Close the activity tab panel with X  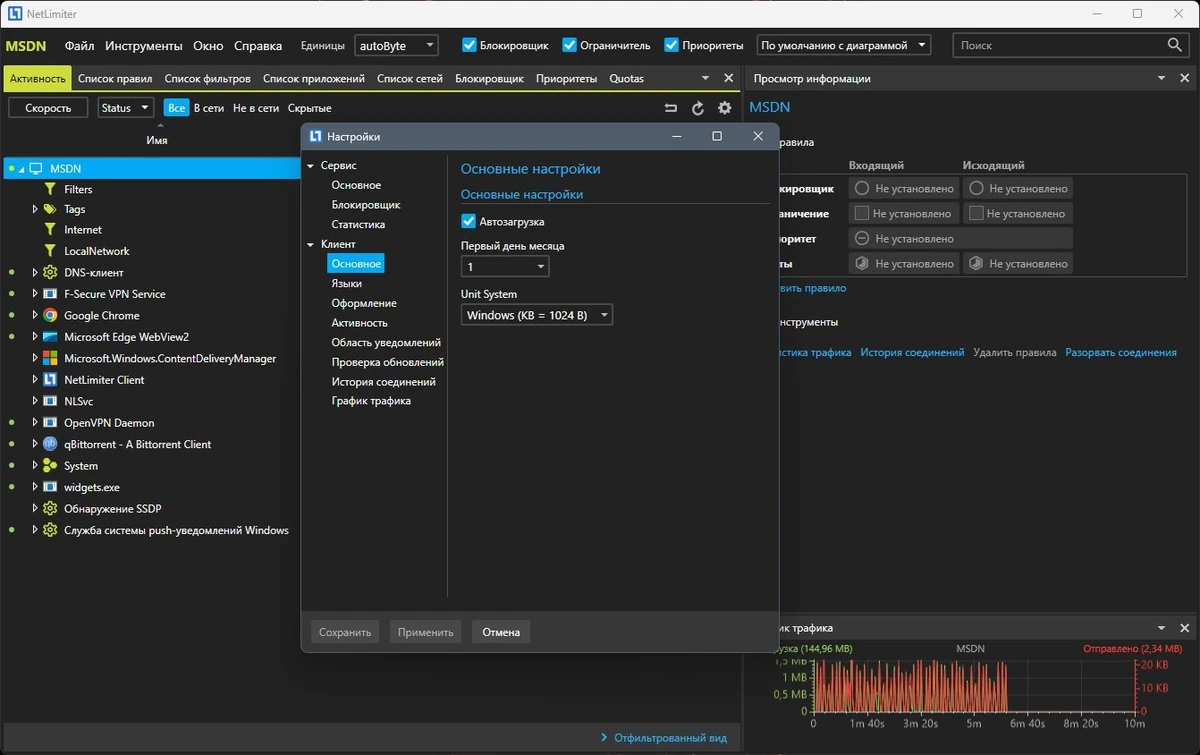728,78
